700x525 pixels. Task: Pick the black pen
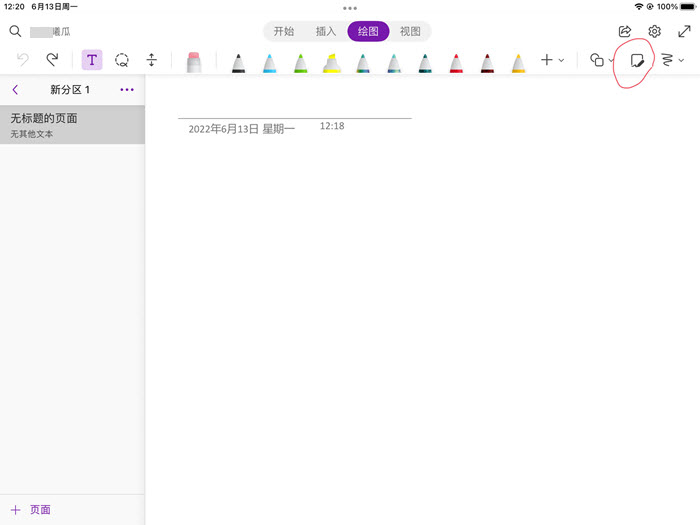(238, 63)
